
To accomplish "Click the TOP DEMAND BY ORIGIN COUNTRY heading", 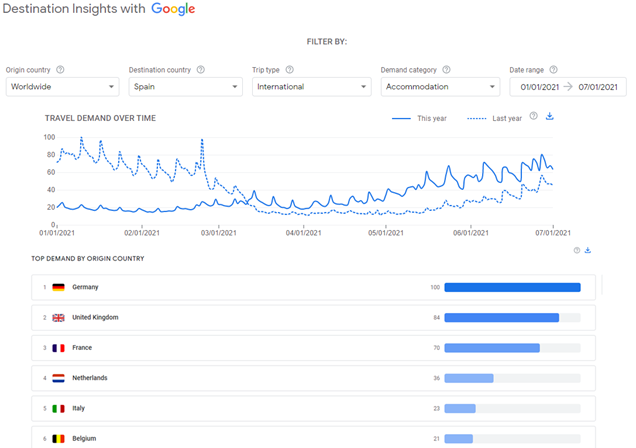I will pos(88,259).
